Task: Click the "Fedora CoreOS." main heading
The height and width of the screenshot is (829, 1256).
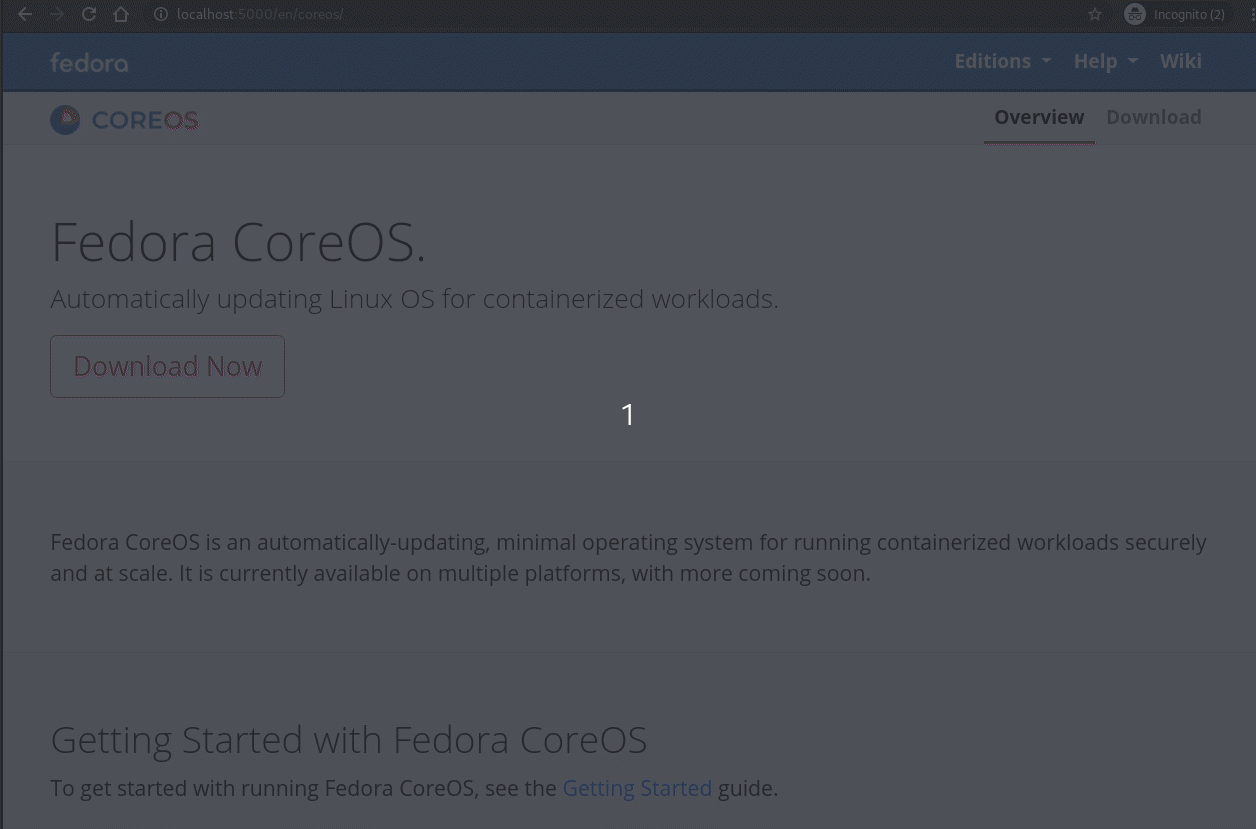Action: click(238, 242)
